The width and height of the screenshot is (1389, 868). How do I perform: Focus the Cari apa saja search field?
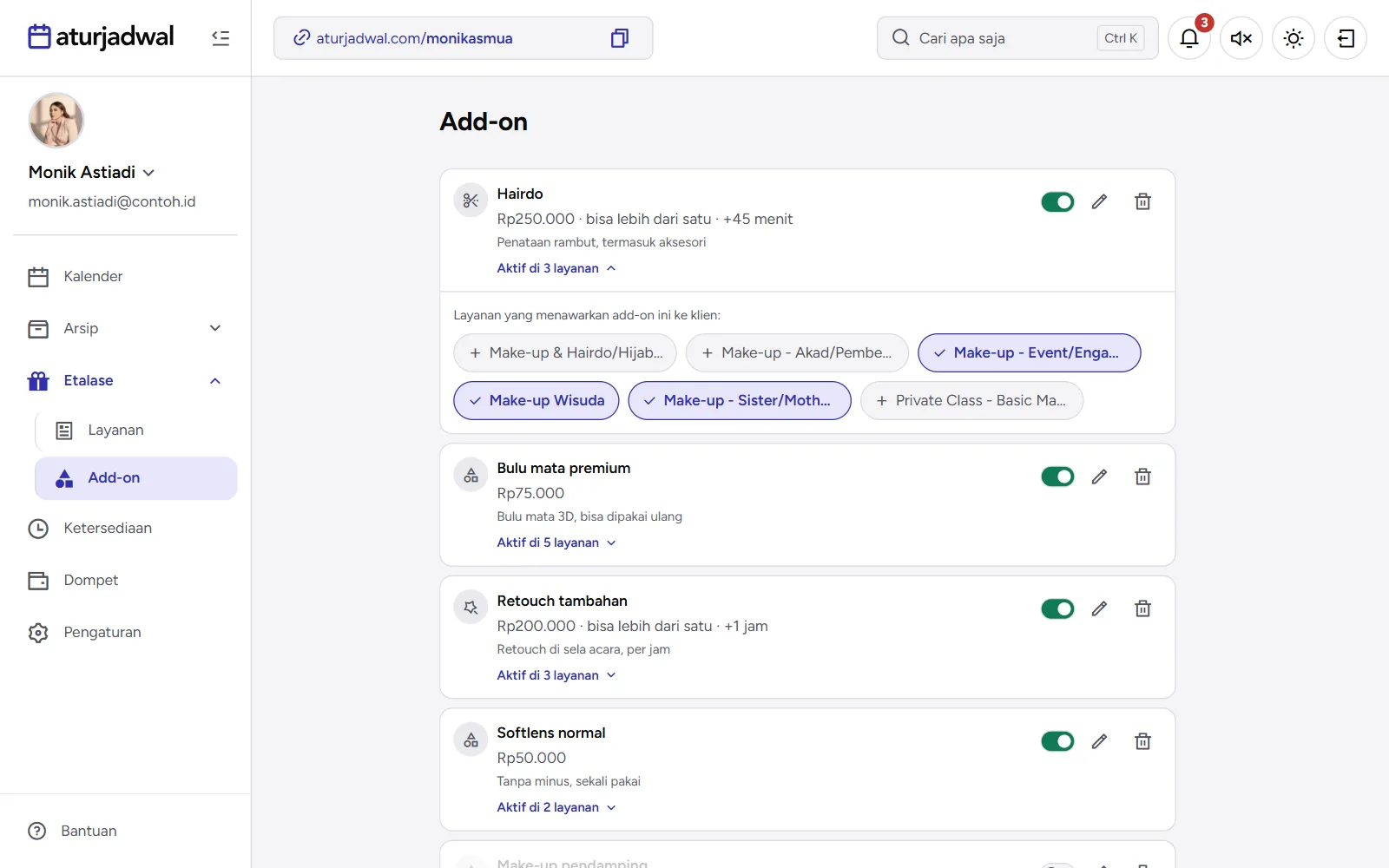(1017, 38)
